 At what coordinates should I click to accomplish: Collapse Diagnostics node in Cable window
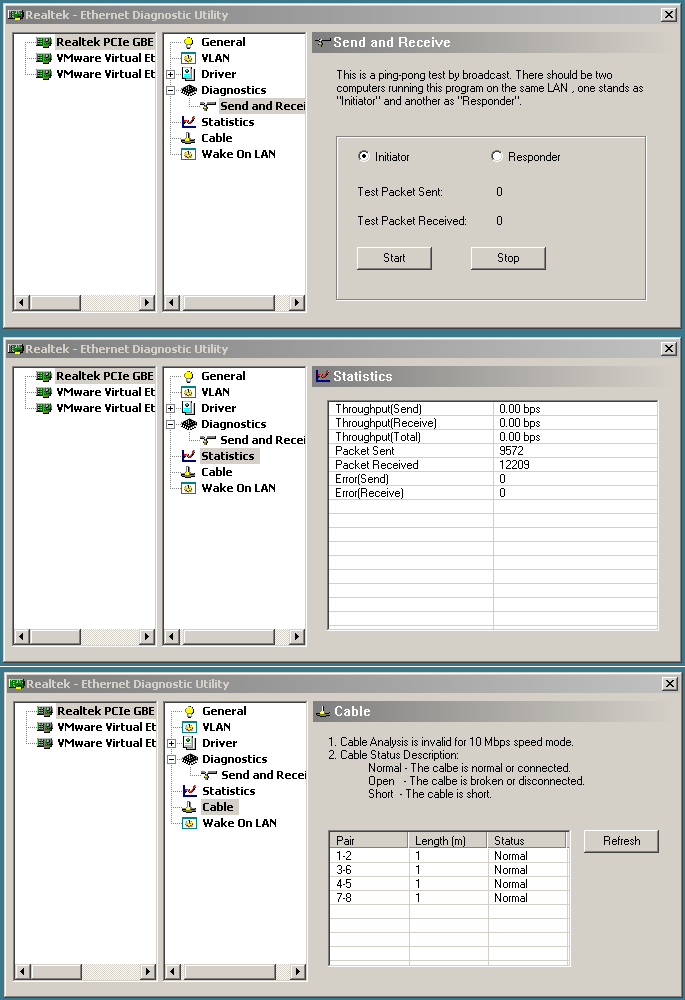pos(172,760)
